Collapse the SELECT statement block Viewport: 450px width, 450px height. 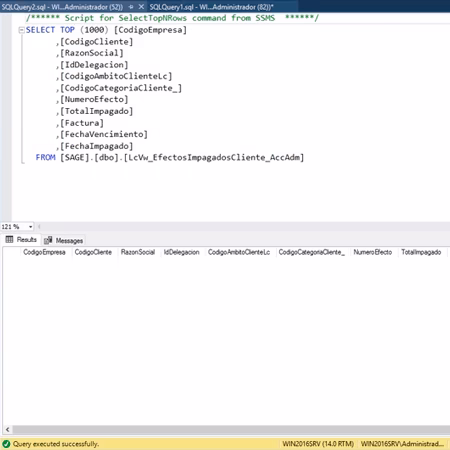(x=21, y=30)
